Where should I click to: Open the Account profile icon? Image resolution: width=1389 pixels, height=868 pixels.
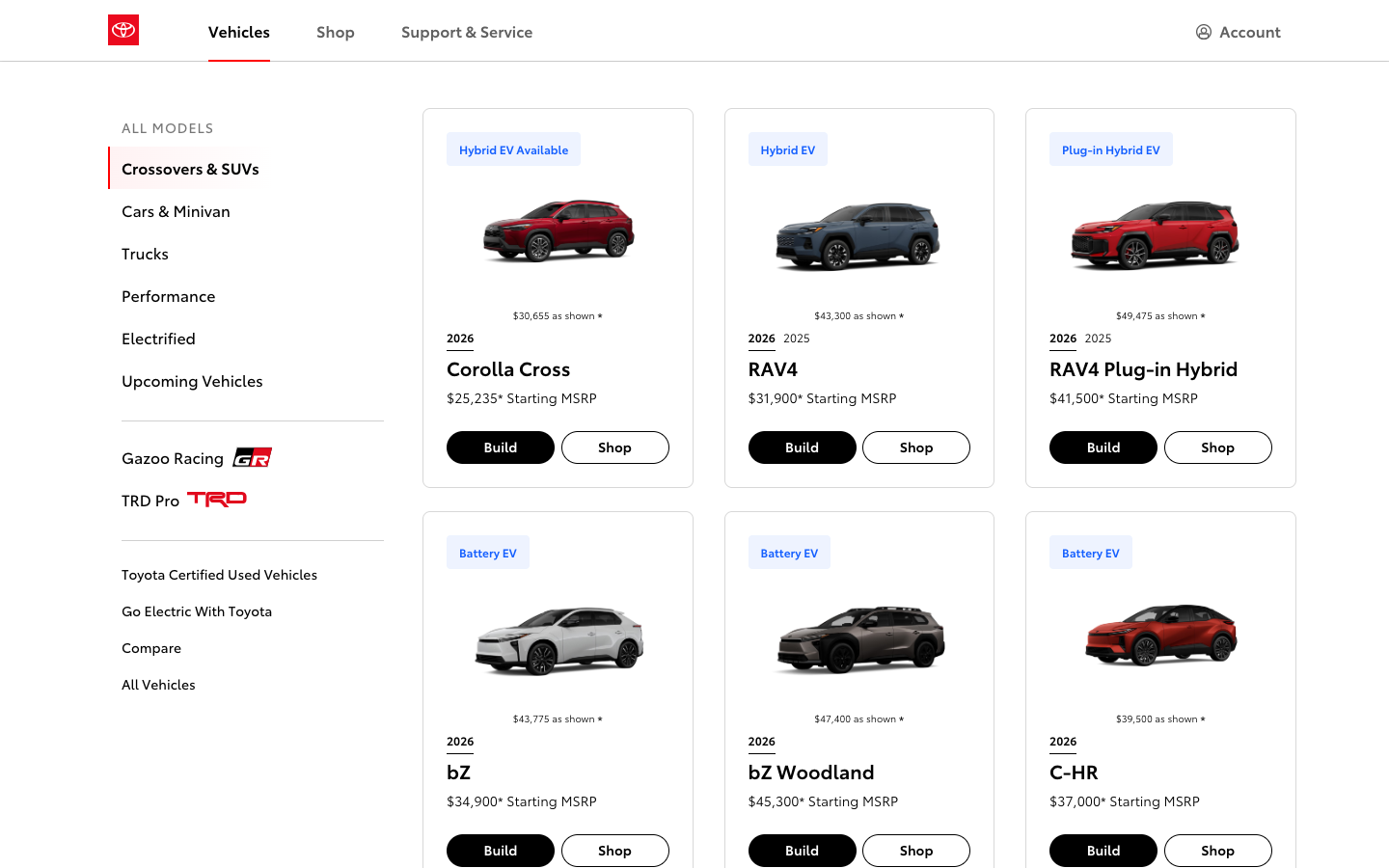pos(1204,32)
